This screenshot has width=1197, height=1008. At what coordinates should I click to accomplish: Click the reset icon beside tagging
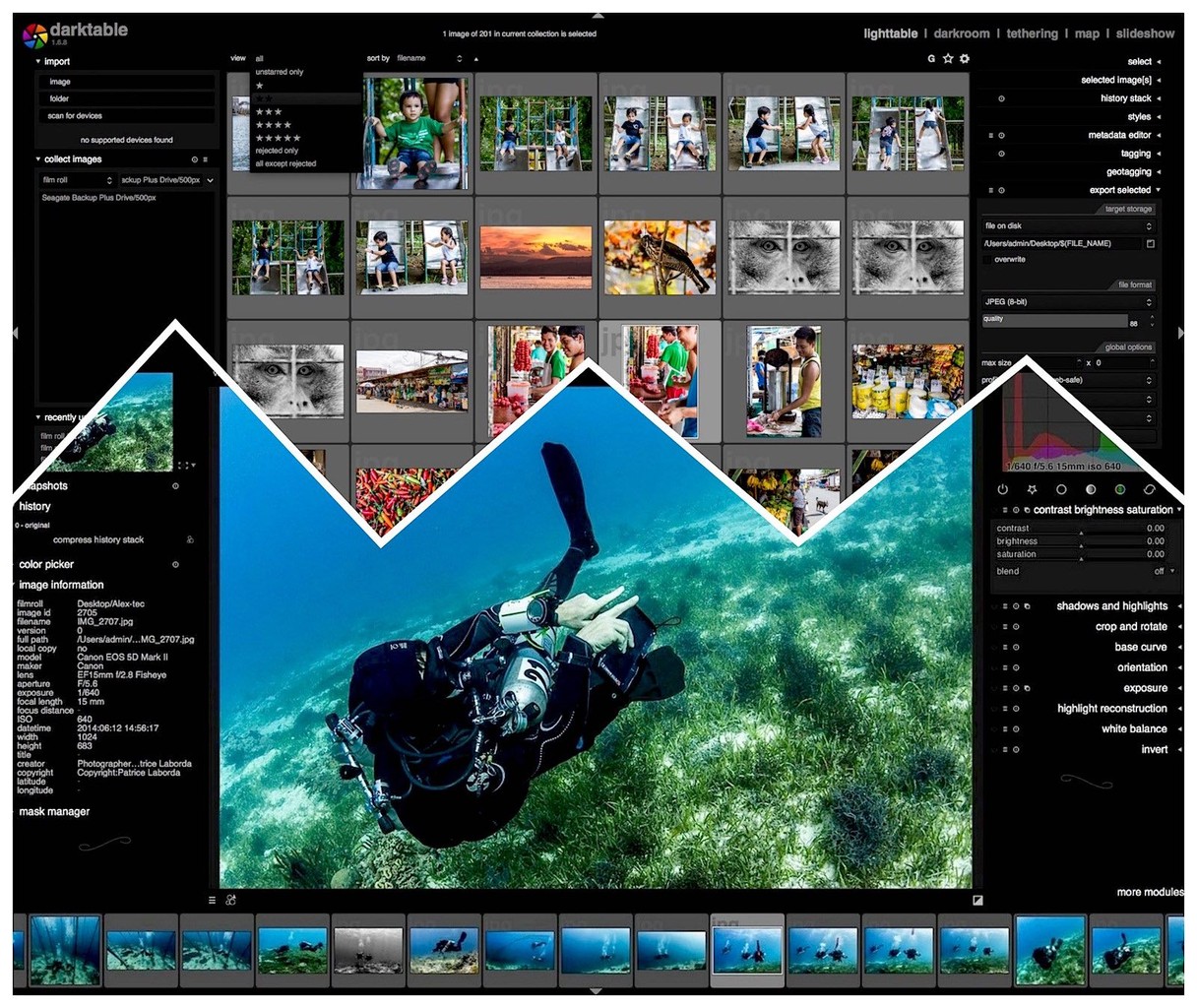[x=1002, y=154]
